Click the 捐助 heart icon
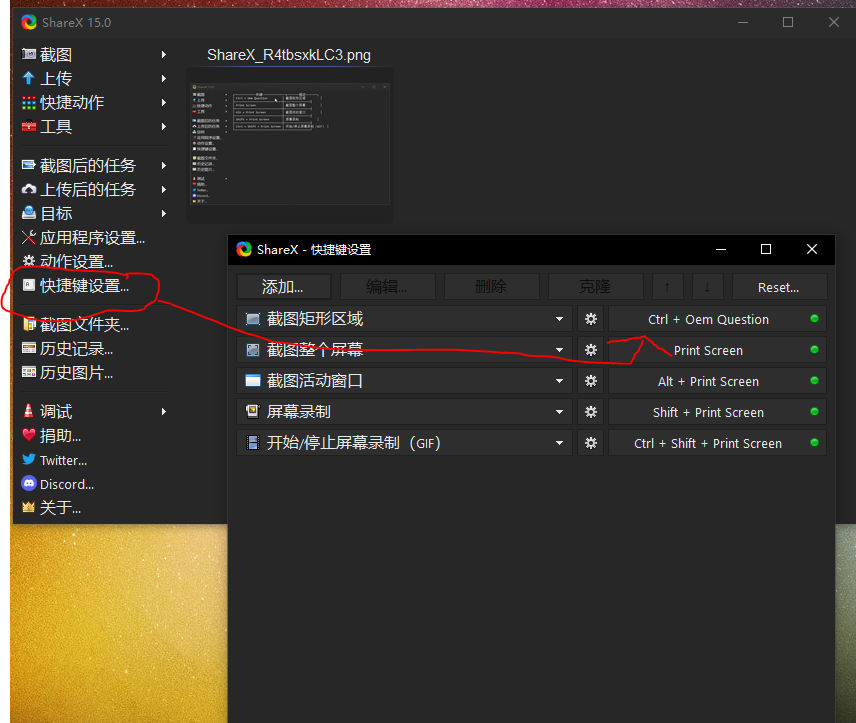The image size is (856, 723). click(x=28, y=435)
